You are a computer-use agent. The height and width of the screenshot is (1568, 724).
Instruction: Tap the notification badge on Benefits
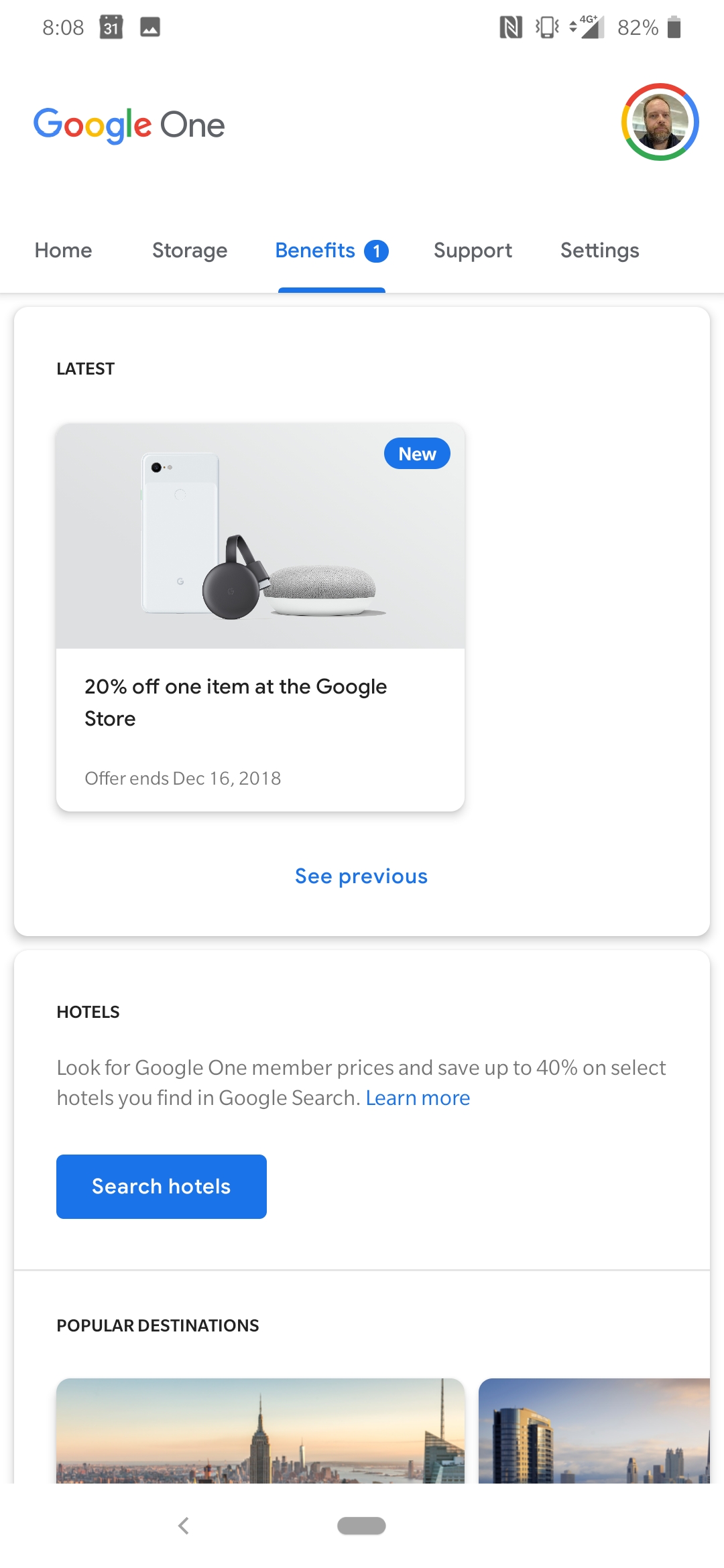tap(376, 251)
